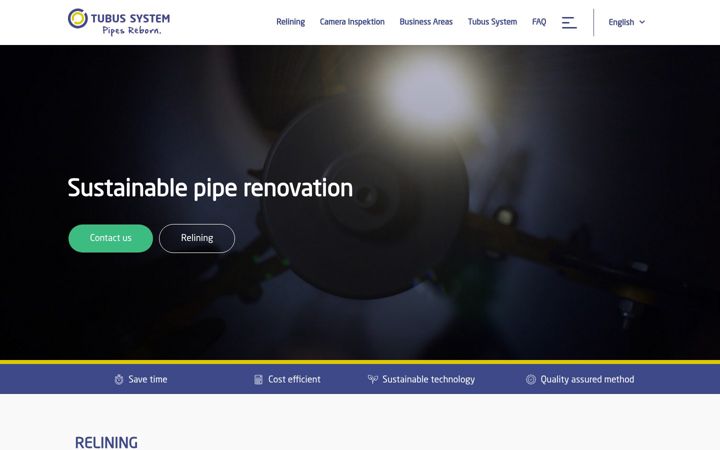Click the 'Sustainable pipe renovation' headline
The image size is (720, 450).
210,188
